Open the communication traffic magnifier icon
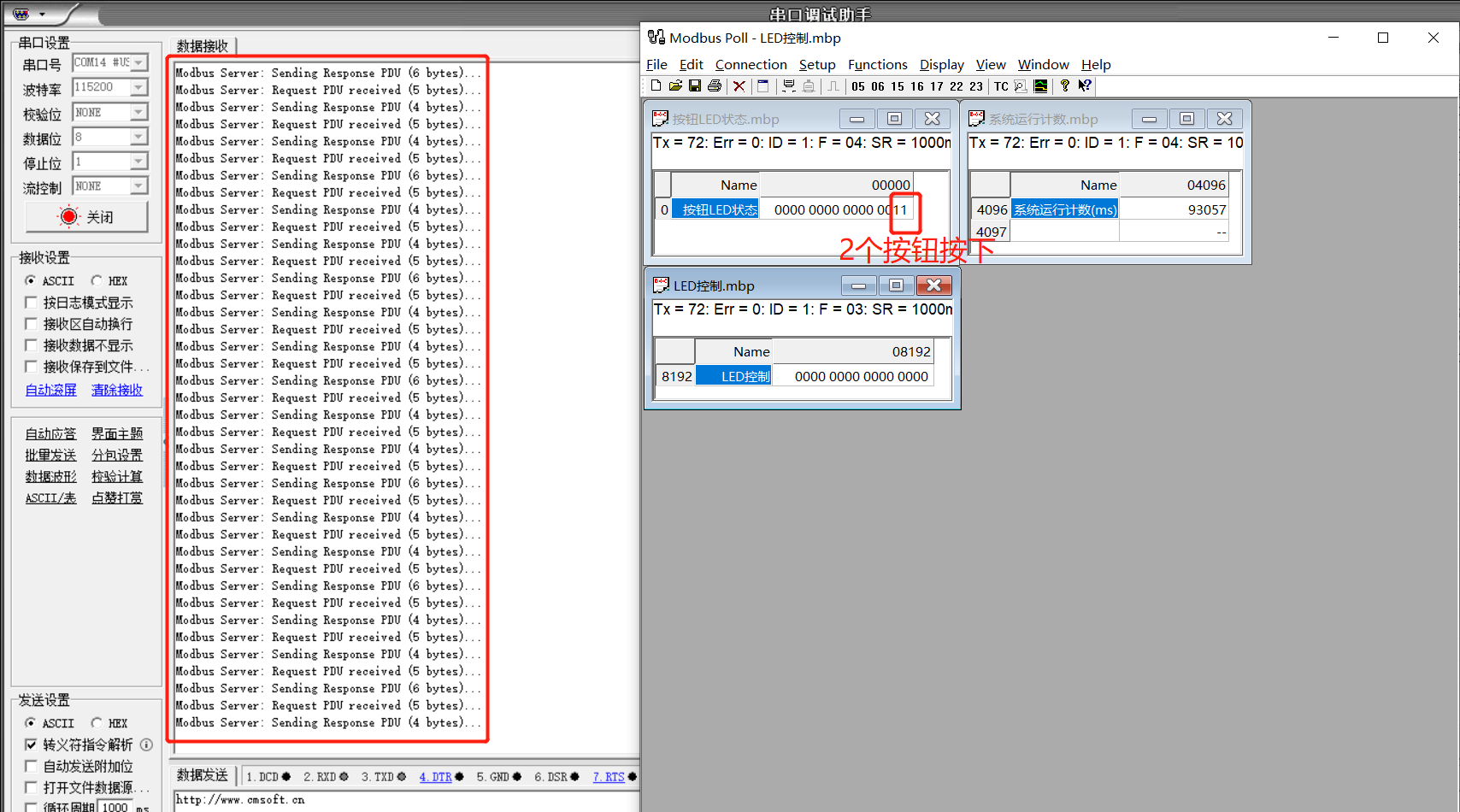The width and height of the screenshot is (1460, 812). tap(1021, 85)
